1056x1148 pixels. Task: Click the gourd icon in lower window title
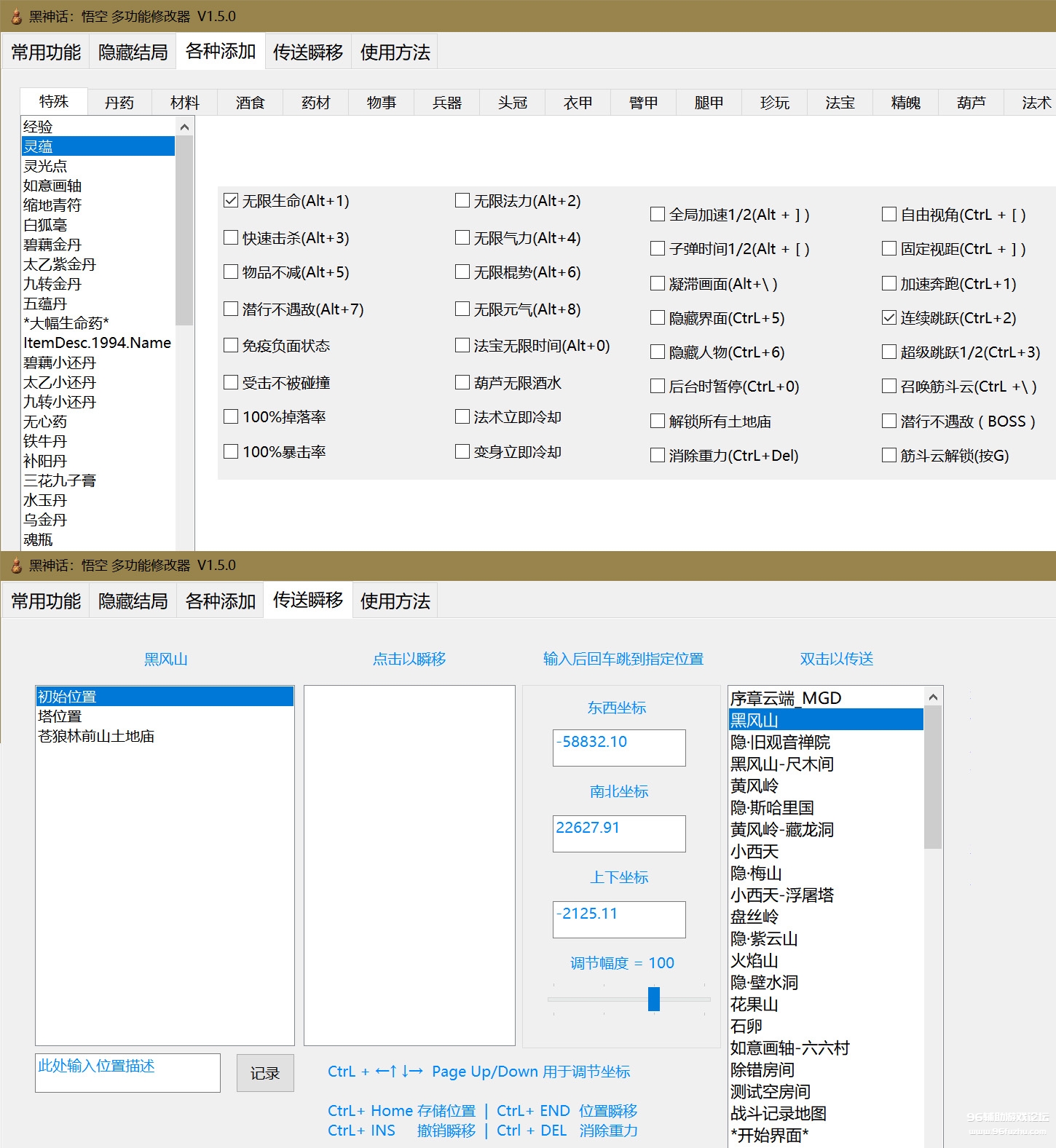click(x=16, y=565)
